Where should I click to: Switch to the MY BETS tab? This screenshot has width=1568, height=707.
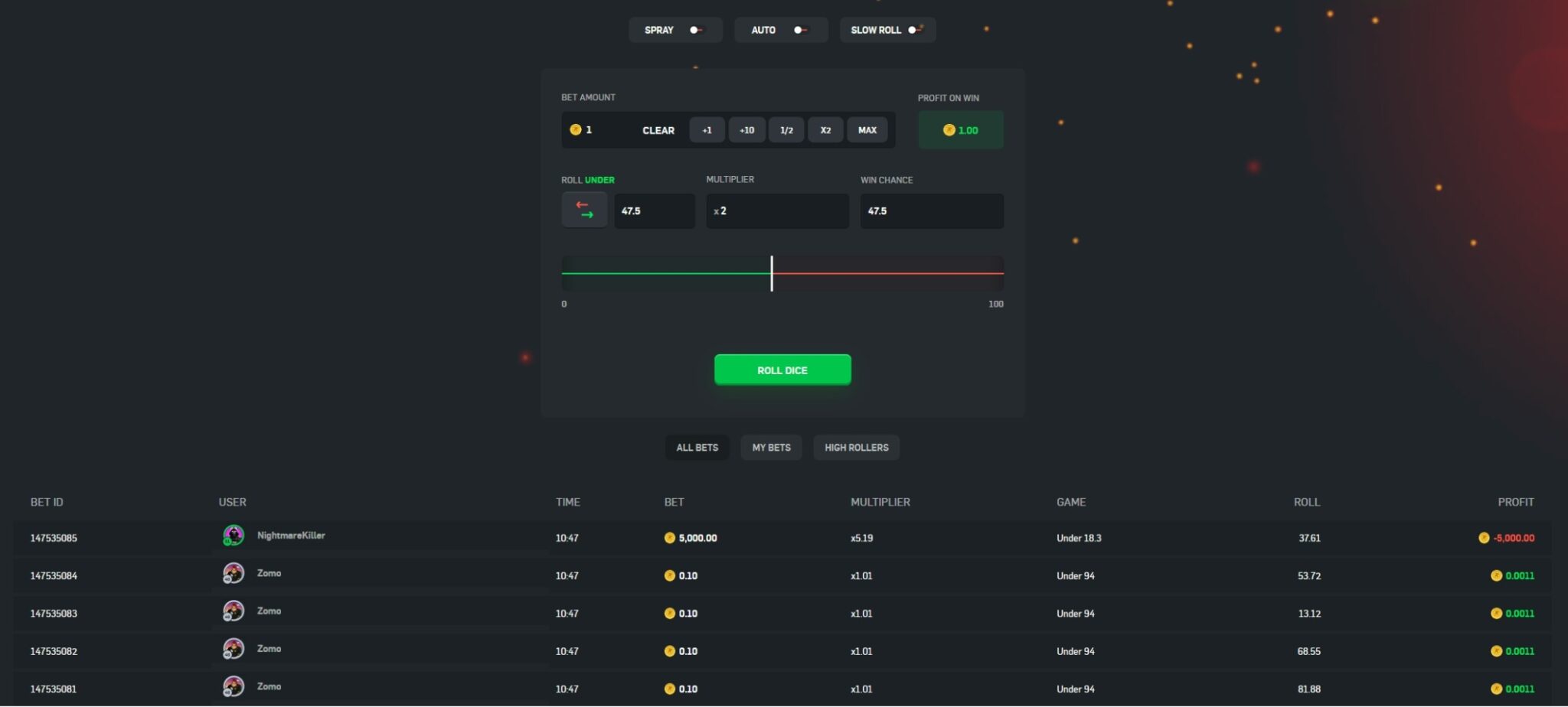click(x=770, y=448)
